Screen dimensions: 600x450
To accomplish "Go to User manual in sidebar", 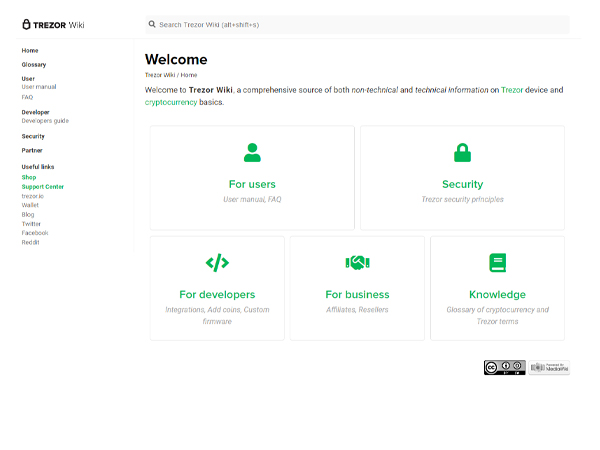I will tap(39, 87).
